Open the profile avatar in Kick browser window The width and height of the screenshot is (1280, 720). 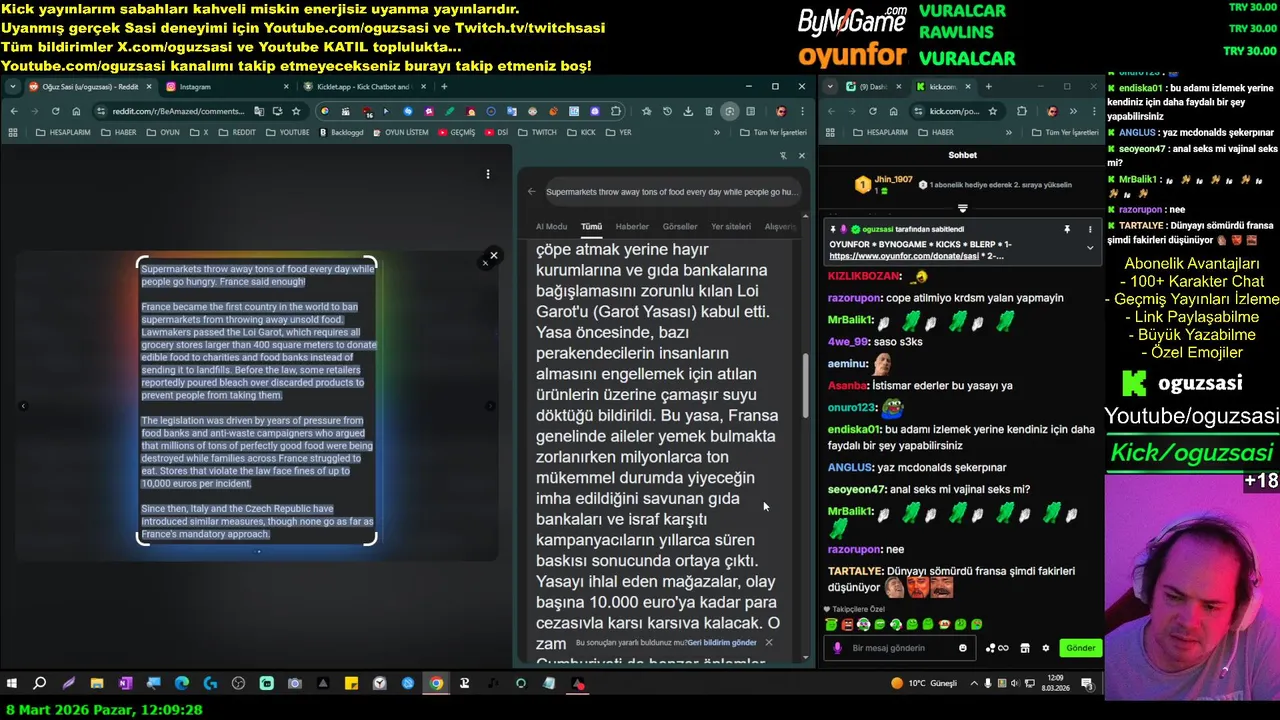tap(1052, 111)
